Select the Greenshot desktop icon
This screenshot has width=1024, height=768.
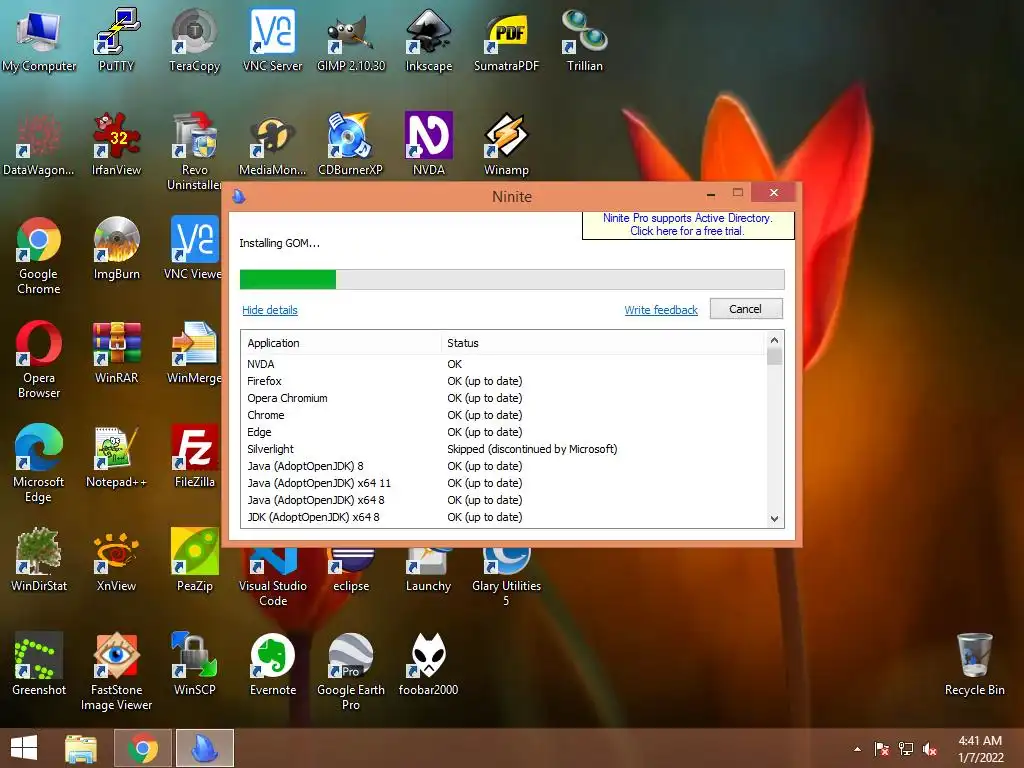coord(39,664)
